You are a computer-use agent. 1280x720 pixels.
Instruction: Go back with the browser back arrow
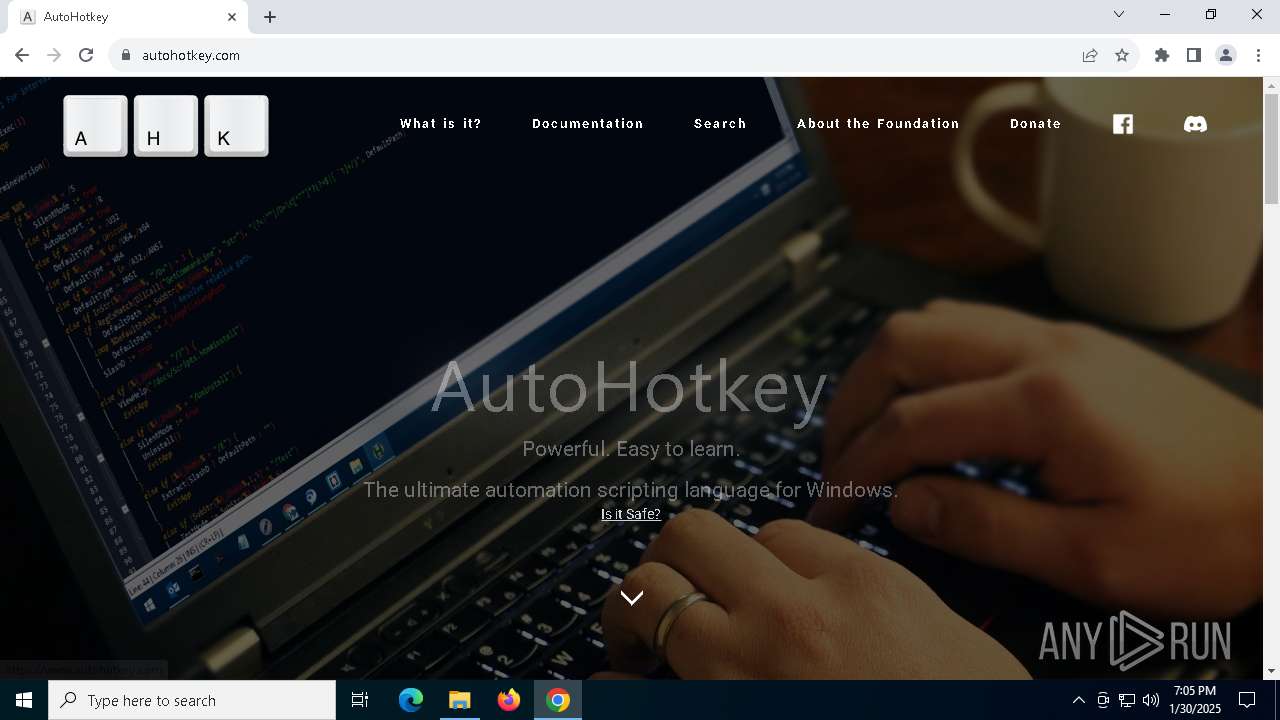point(22,55)
